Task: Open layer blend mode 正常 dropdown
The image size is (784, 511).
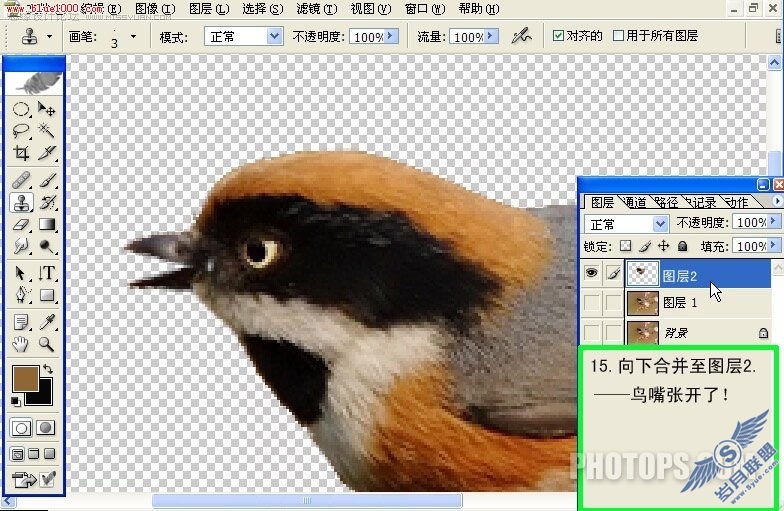Action: tap(660, 224)
